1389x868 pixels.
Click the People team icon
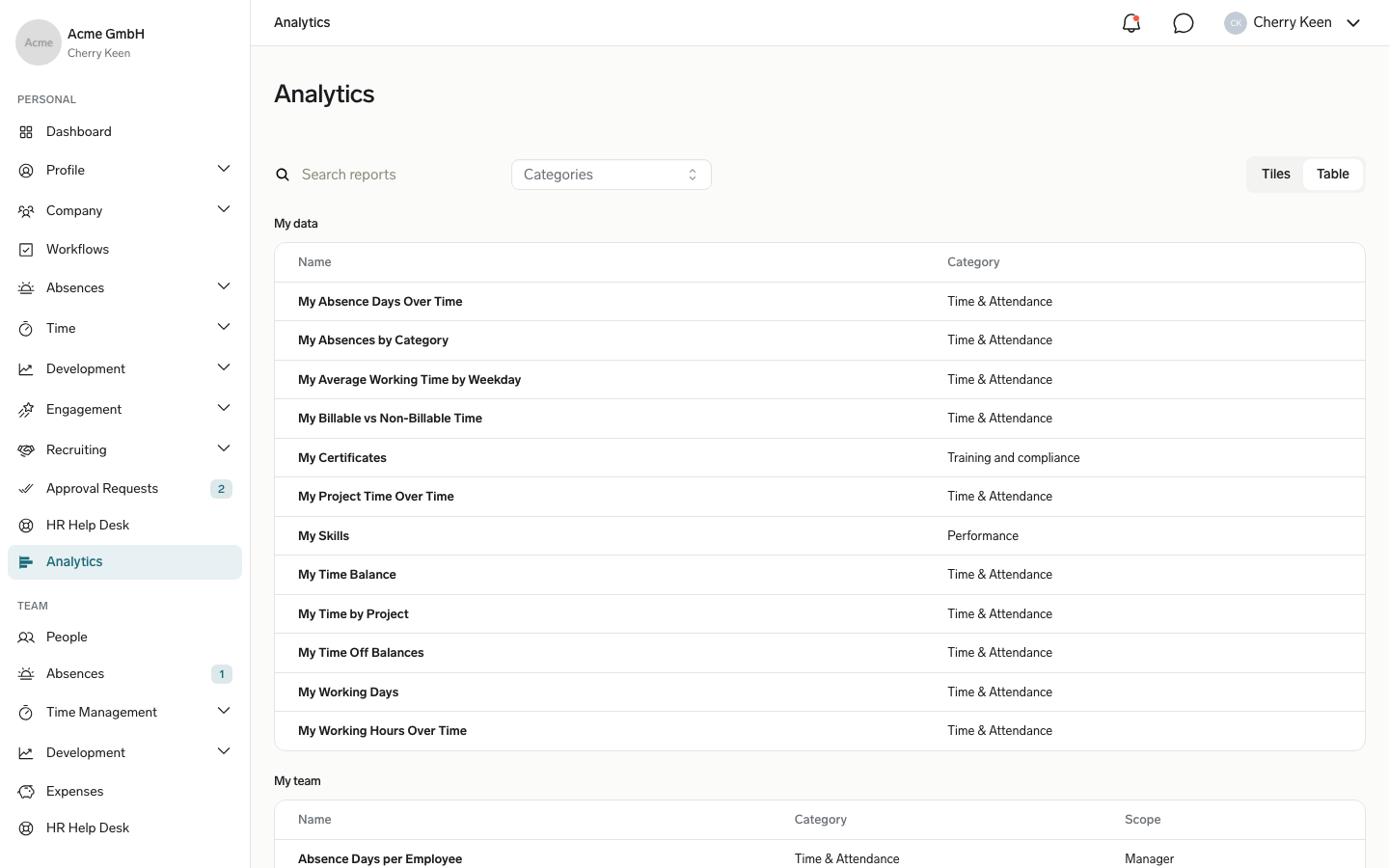coord(26,637)
